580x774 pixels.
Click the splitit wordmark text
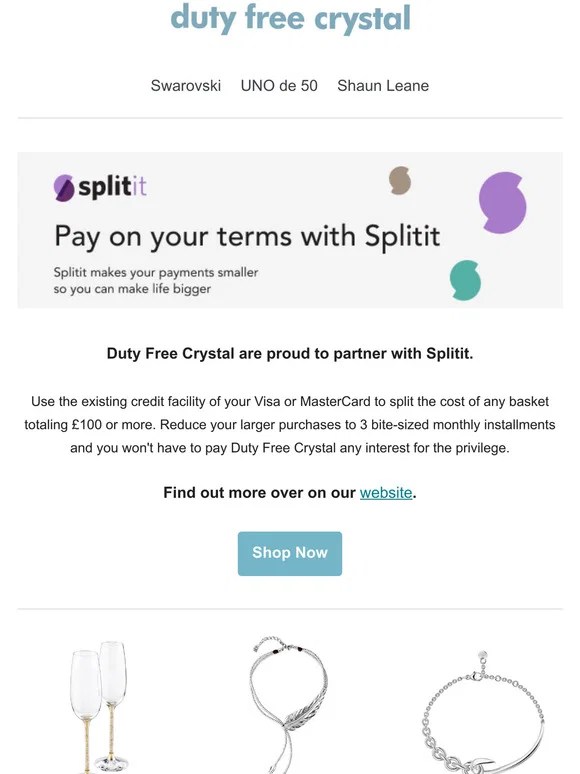click(x=112, y=186)
